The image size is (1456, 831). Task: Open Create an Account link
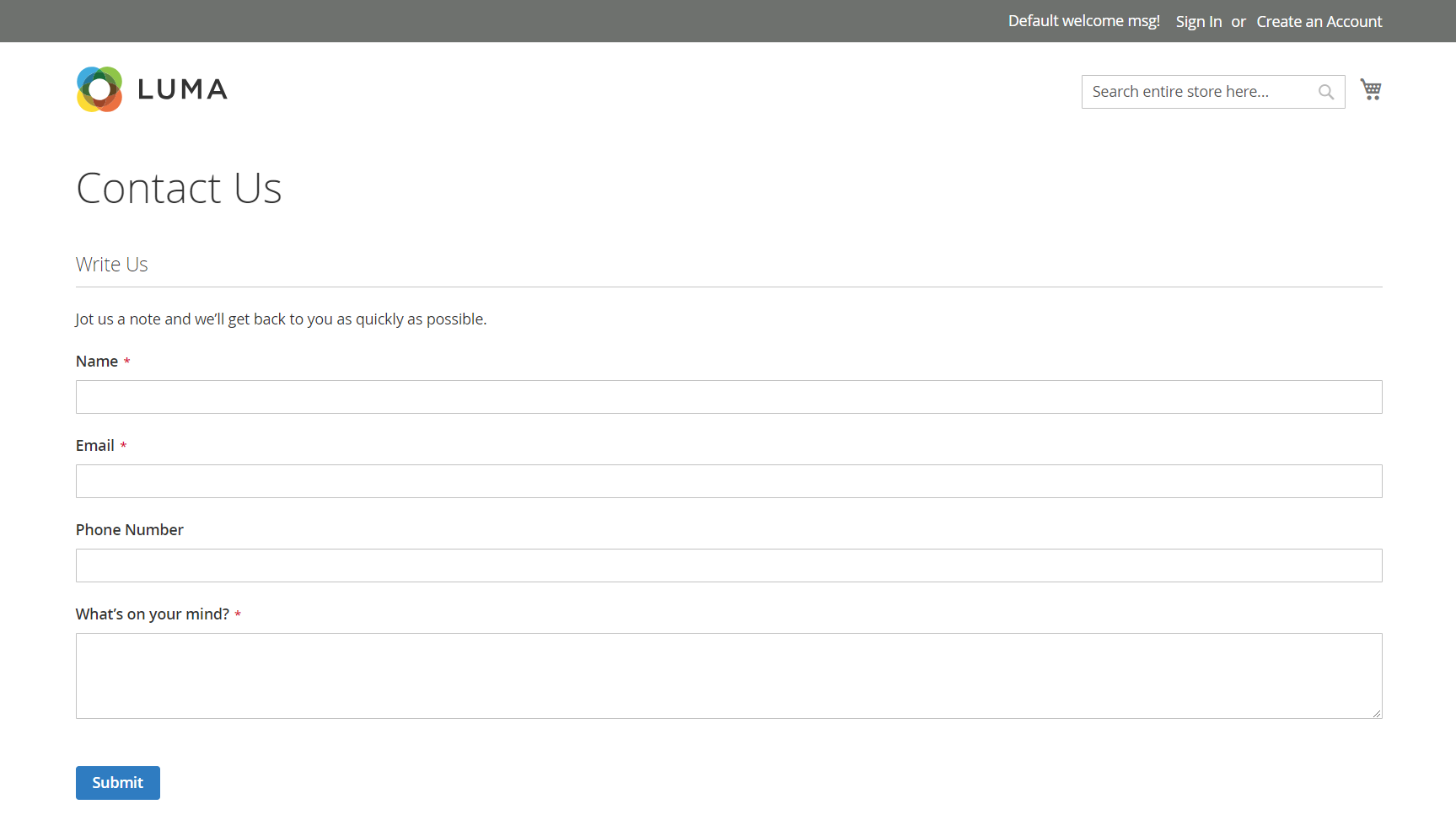tap(1319, 21)
